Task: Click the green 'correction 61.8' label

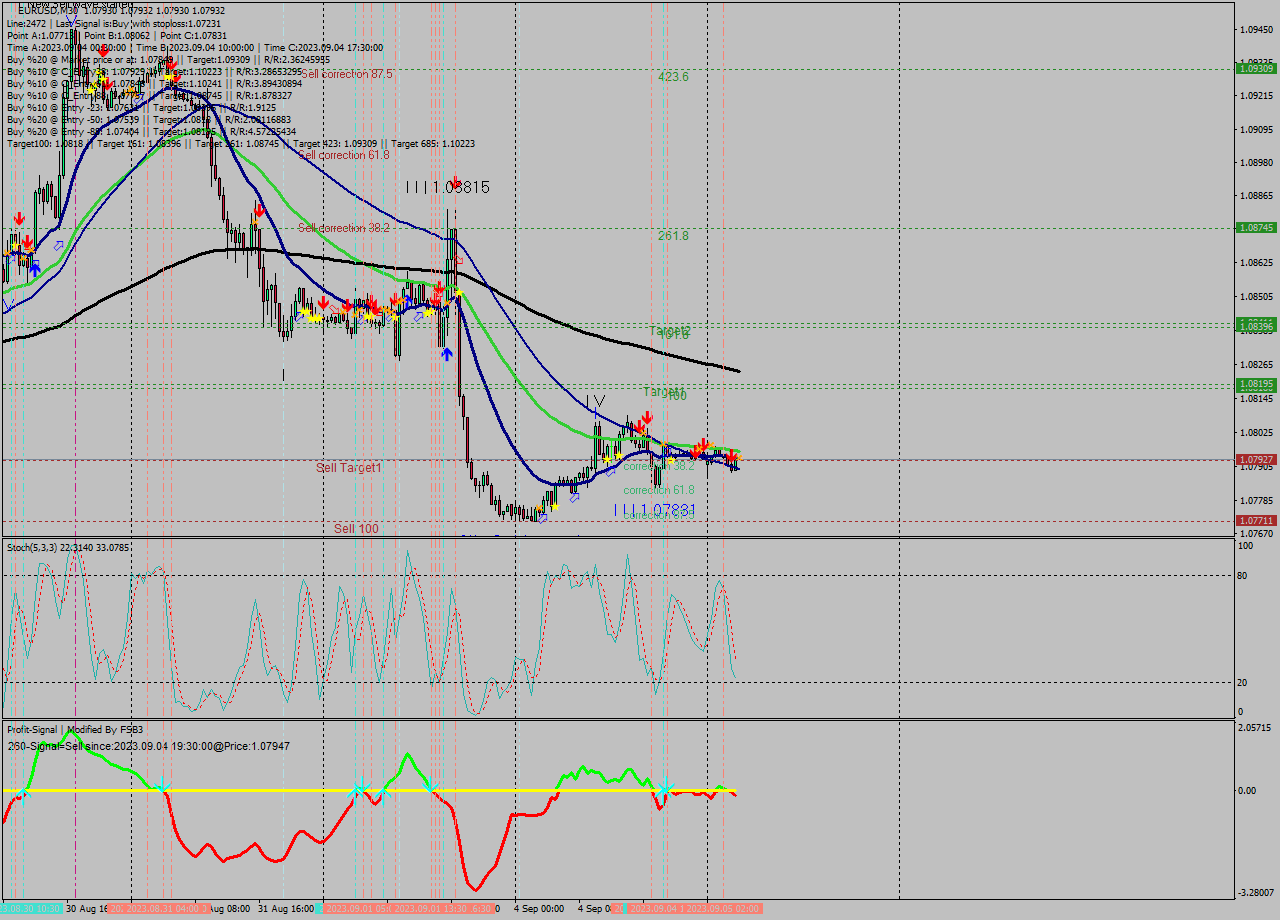Action: 658,490
